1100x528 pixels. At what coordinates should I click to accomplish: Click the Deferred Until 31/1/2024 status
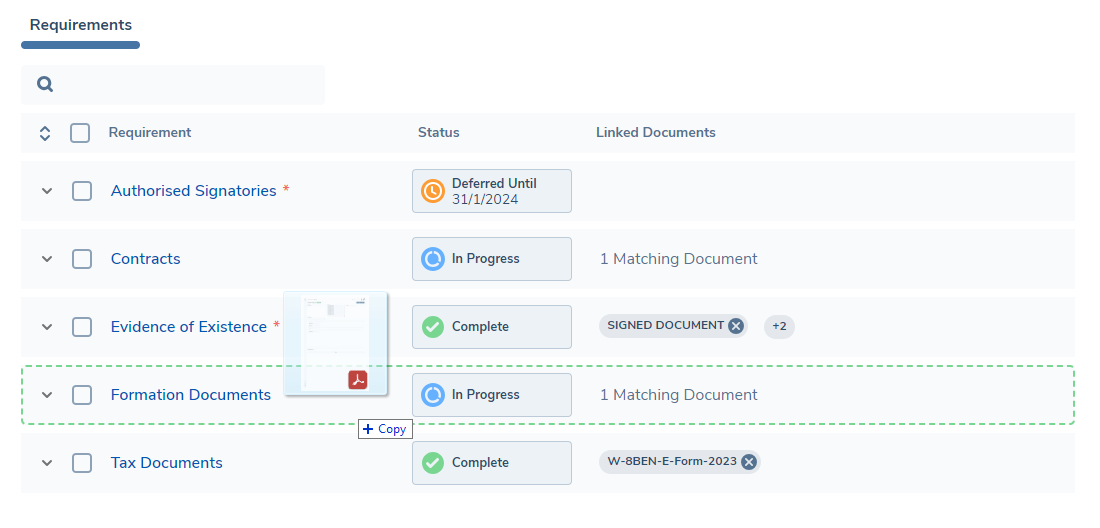(x=492, y=191)
